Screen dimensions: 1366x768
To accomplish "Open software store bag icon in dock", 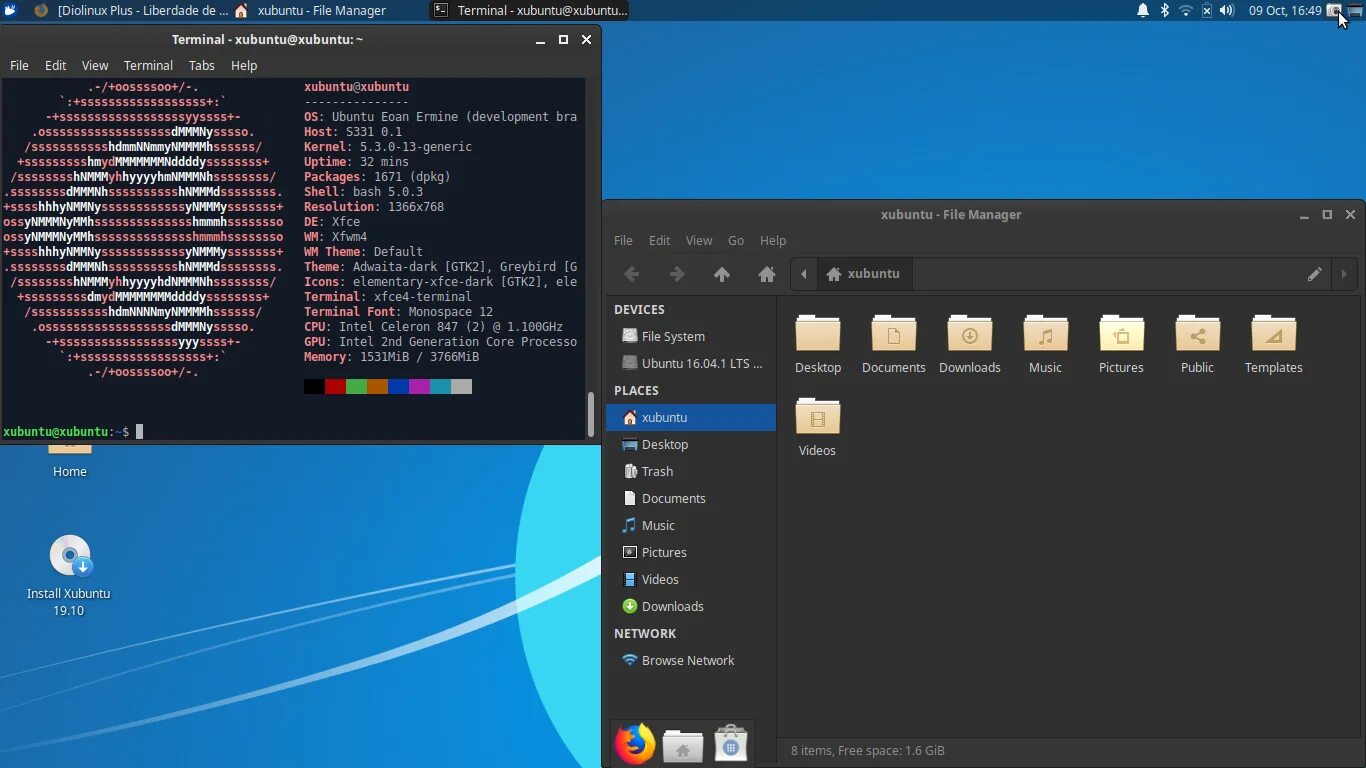I will coord(731,744).
